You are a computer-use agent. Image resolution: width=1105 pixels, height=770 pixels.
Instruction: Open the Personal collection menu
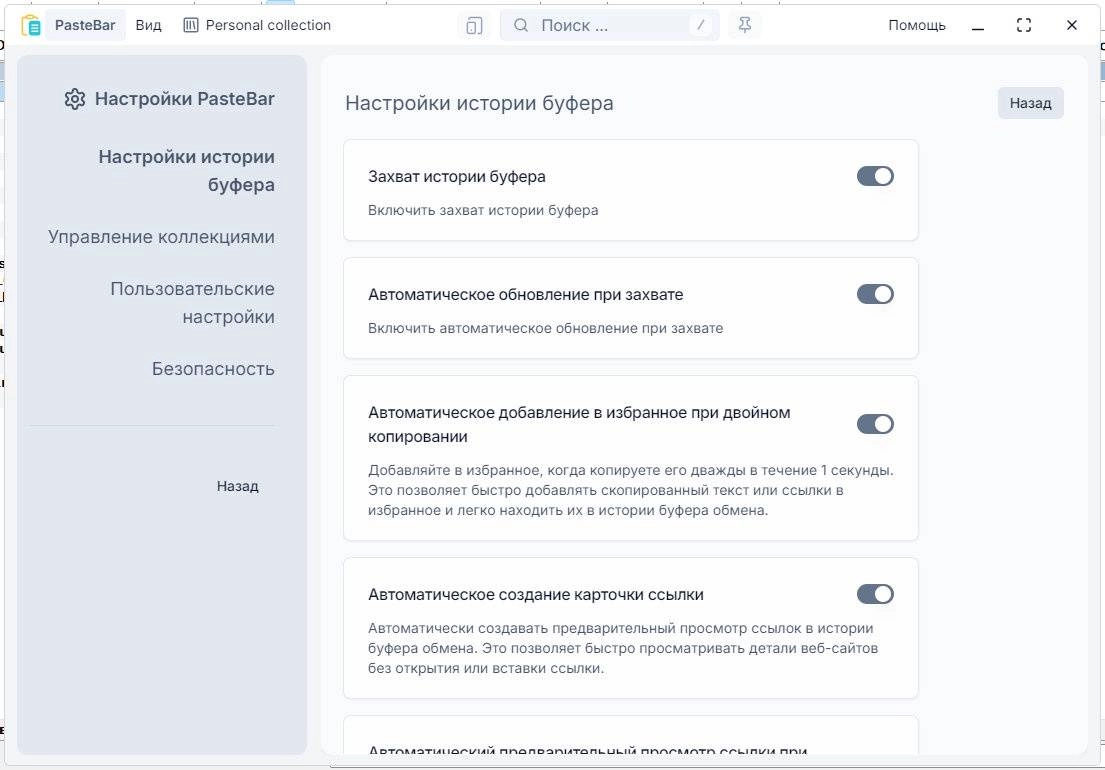(x=257, y=25)
